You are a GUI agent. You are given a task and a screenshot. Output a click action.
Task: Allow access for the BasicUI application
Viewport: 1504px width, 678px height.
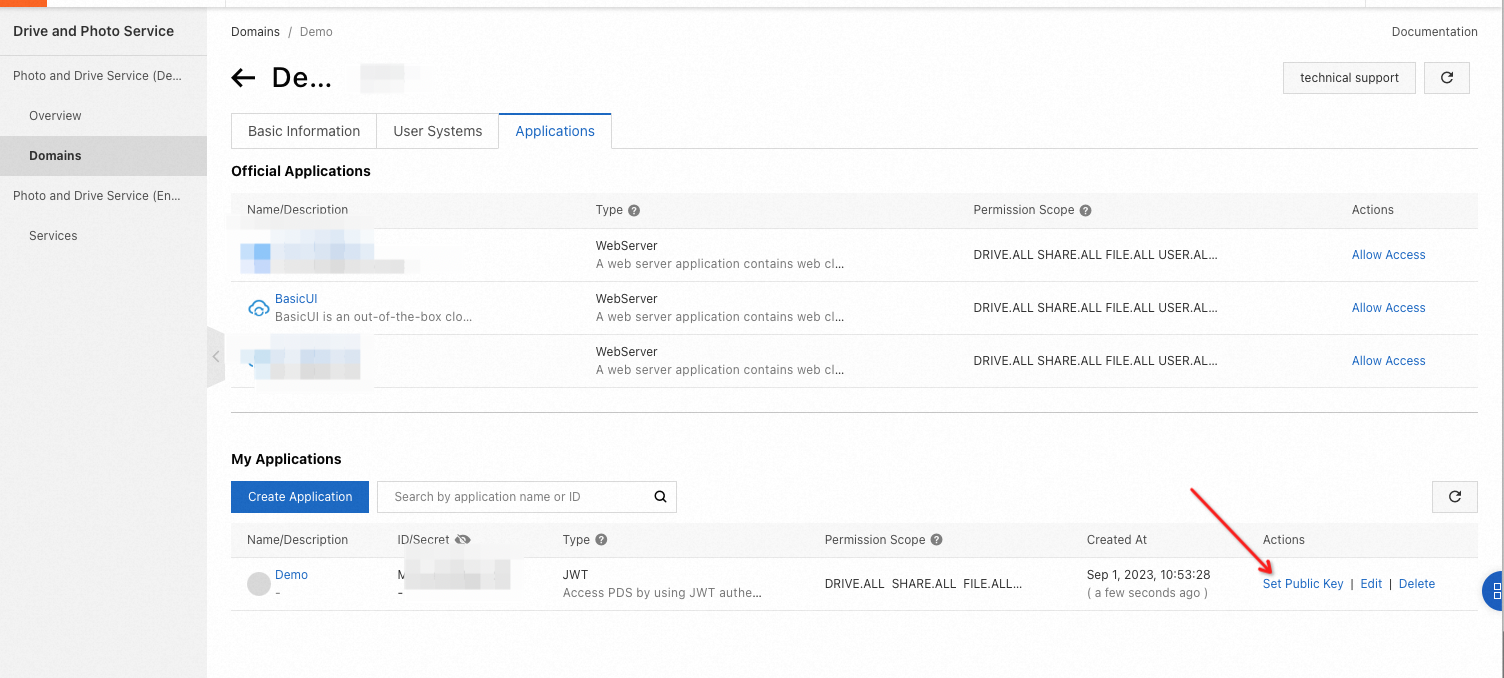pyautogui.click(x=1388, y=308)
